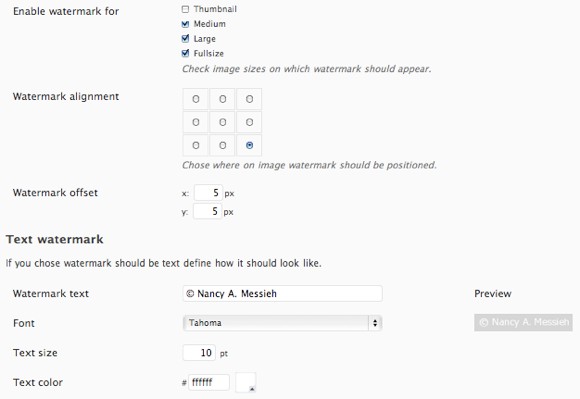Select bottom-left watermark alignment
The image size is (580, 399).
tap(196, 146)
